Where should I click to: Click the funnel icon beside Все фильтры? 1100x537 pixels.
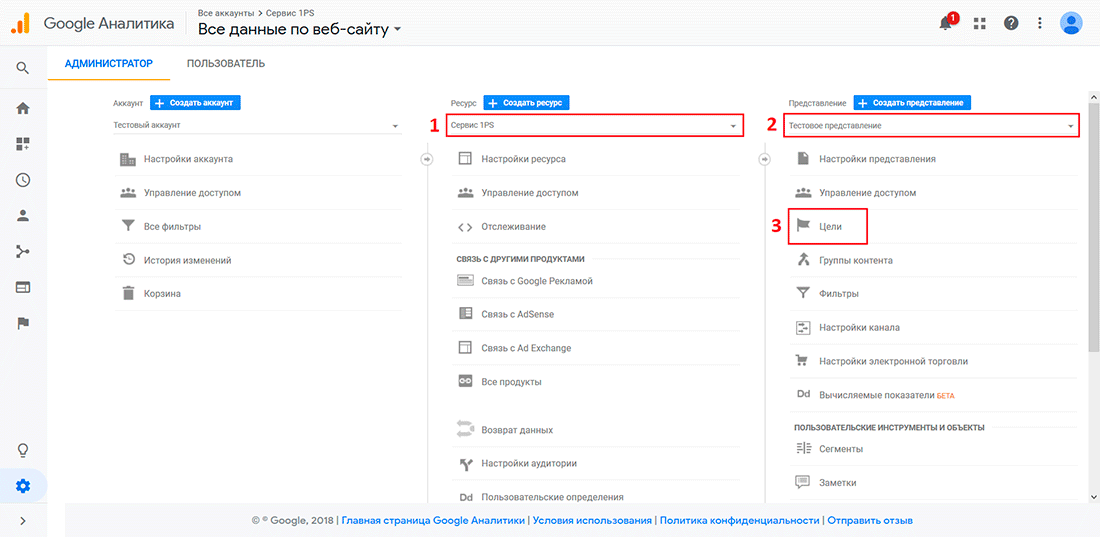coord(128,226)
